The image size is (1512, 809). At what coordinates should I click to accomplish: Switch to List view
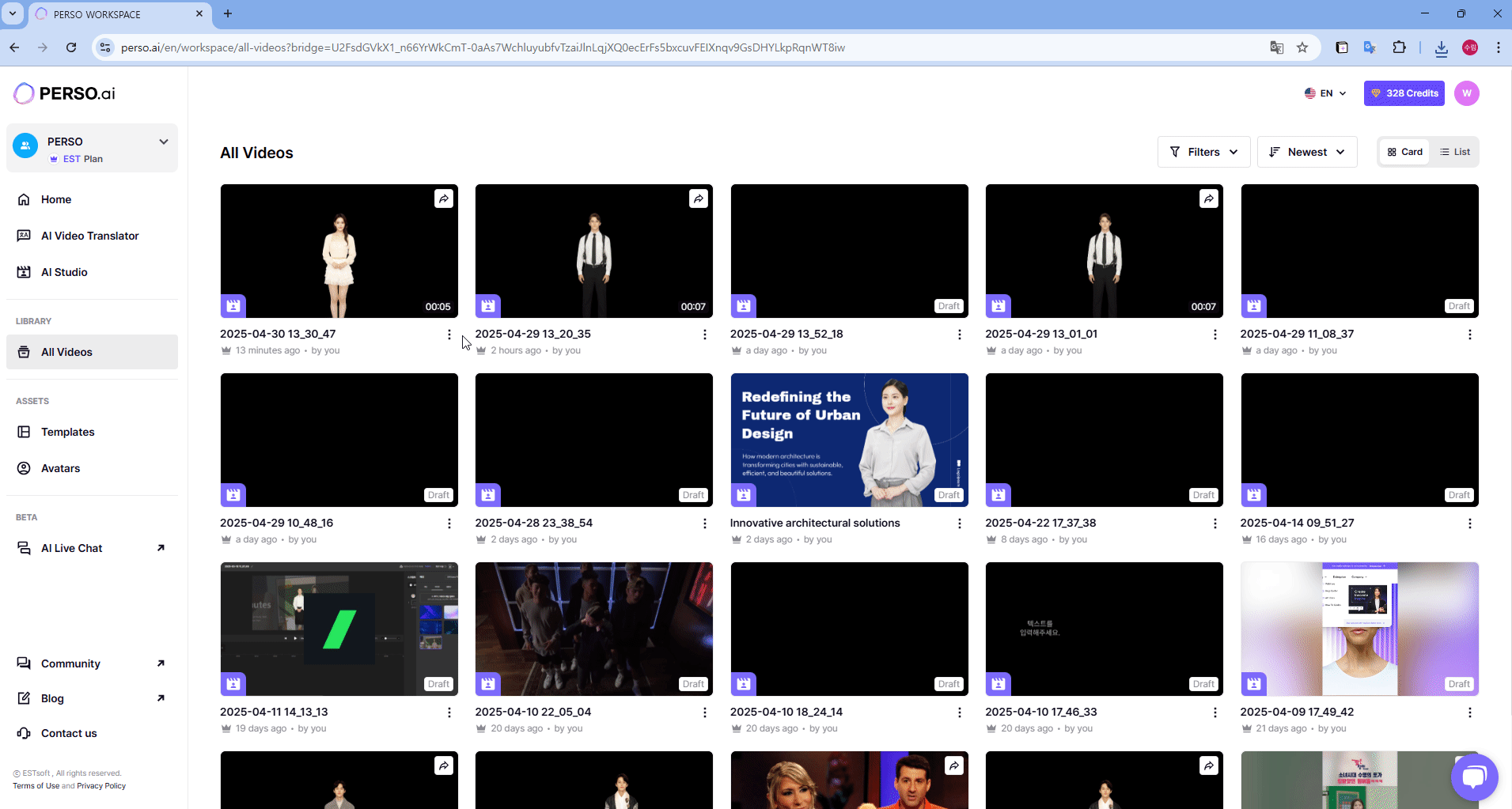(1455, 152)
